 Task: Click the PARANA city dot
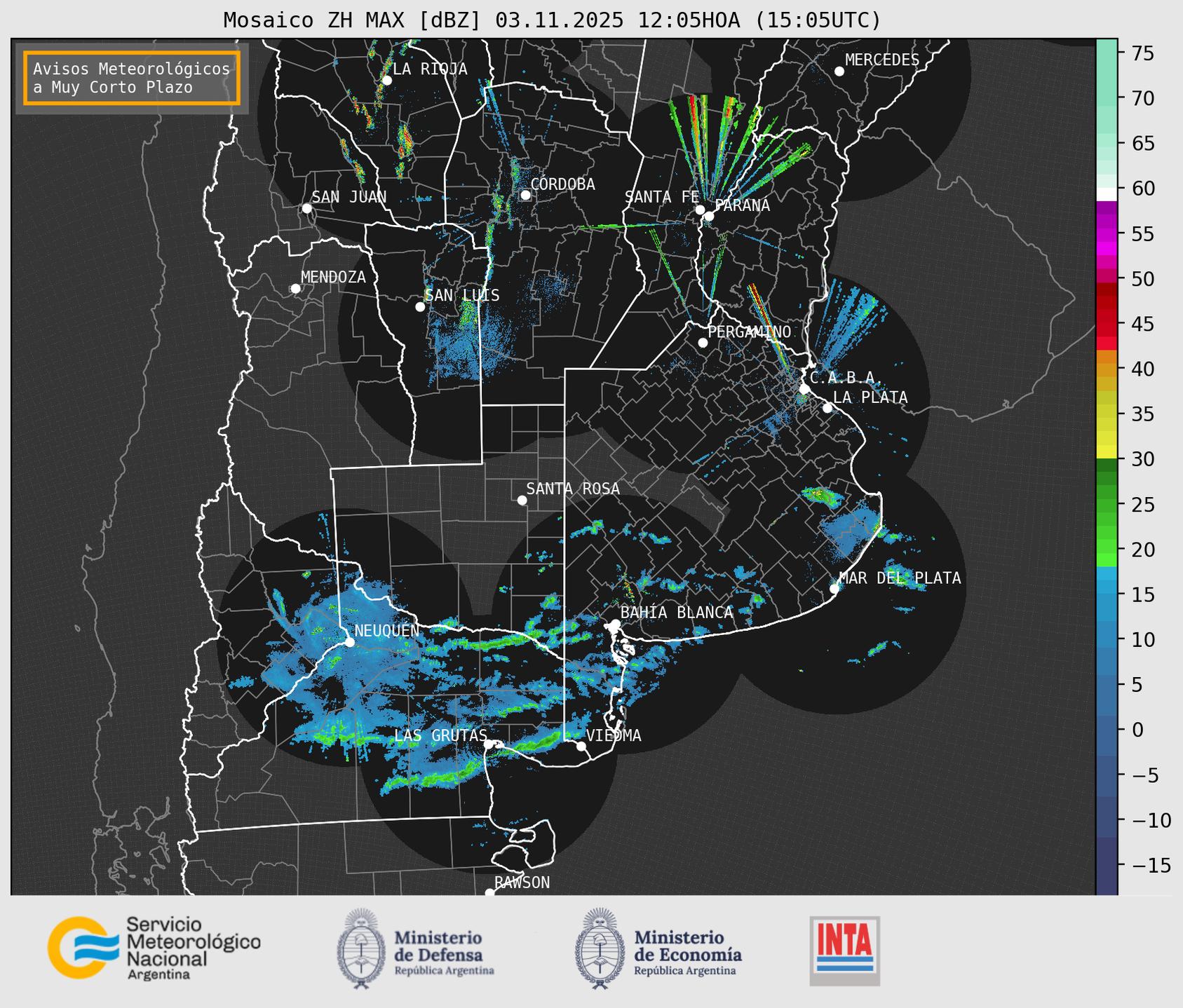point(709,216)
